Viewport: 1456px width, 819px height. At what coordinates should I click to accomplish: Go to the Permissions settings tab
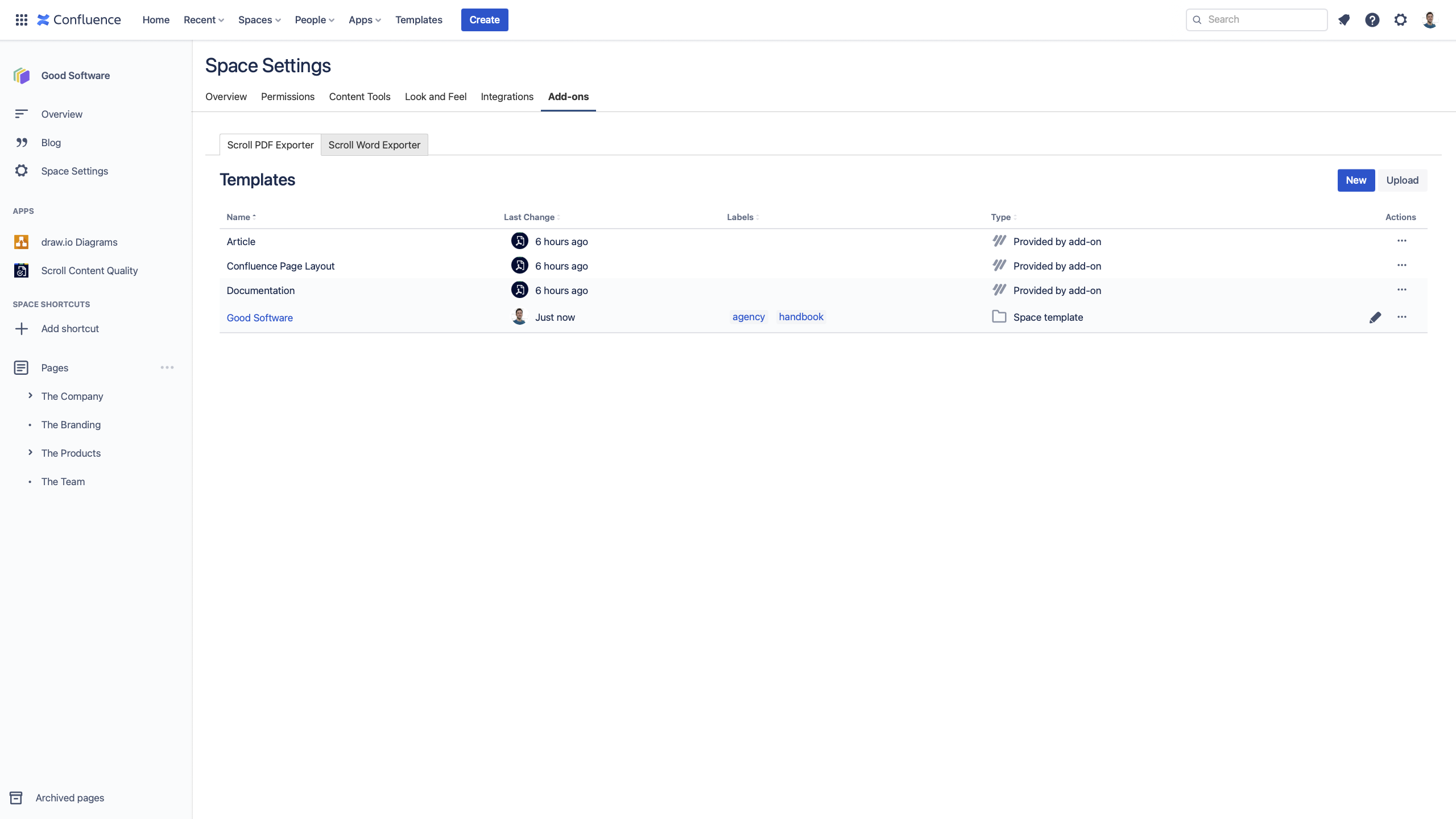tap(287, 97)
